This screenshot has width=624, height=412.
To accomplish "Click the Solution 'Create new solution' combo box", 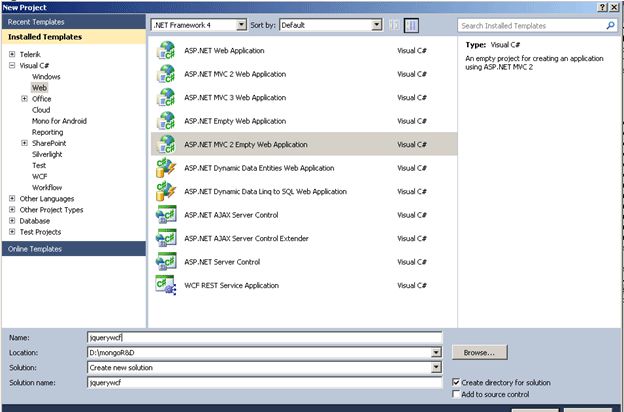I will click(265, 367).
